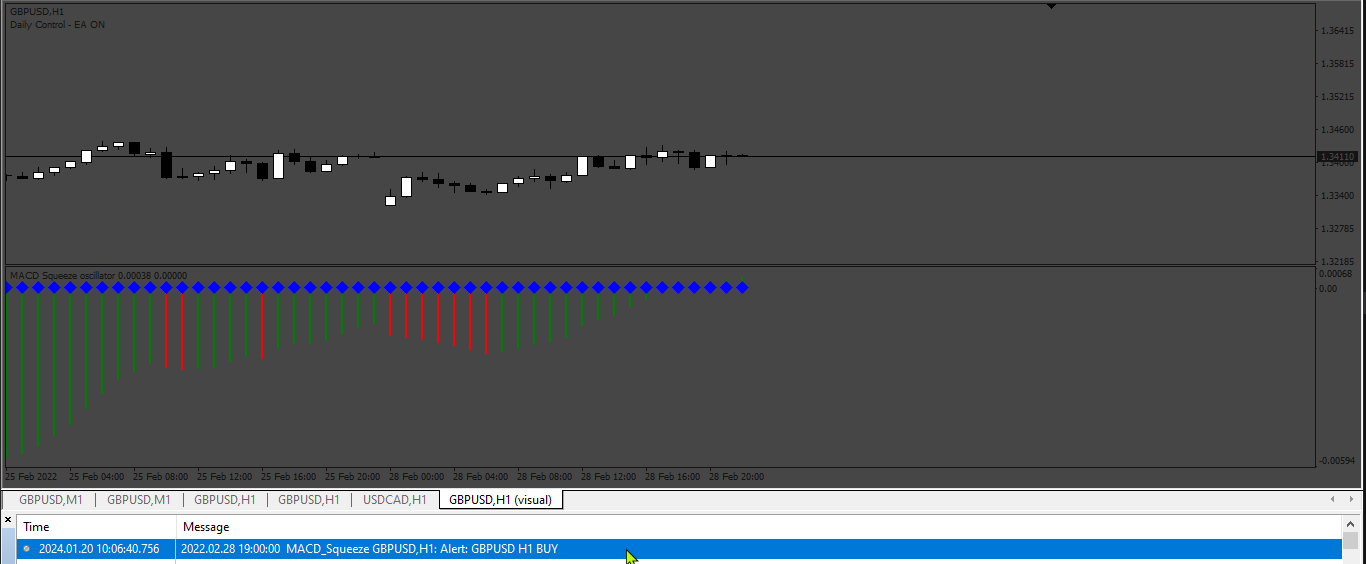Click the 0.00068 oscillator axis value
The image size is (1366, 564).
point(1335,274)
